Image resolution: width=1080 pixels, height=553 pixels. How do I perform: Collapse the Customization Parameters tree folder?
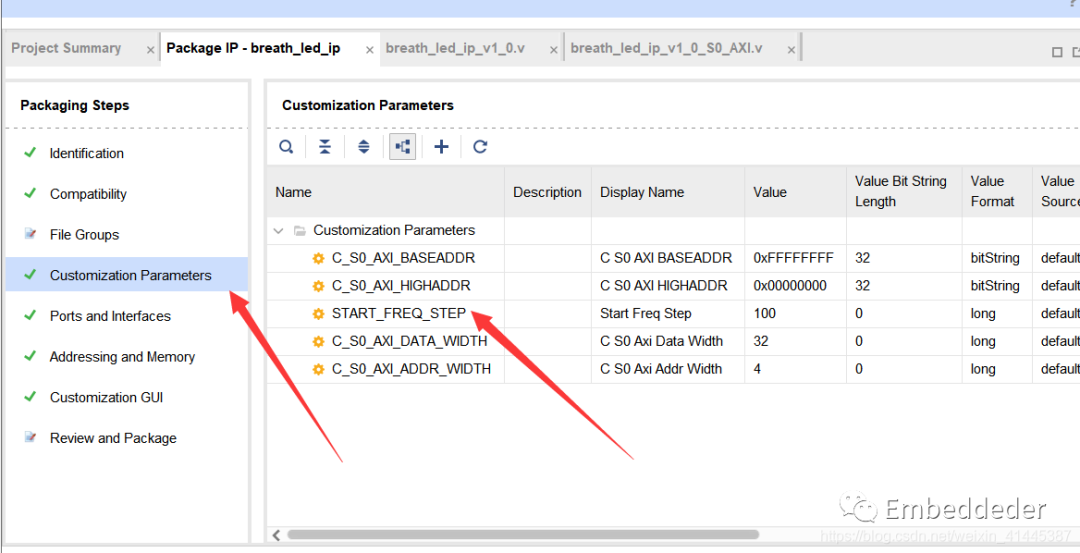point(279,230)
